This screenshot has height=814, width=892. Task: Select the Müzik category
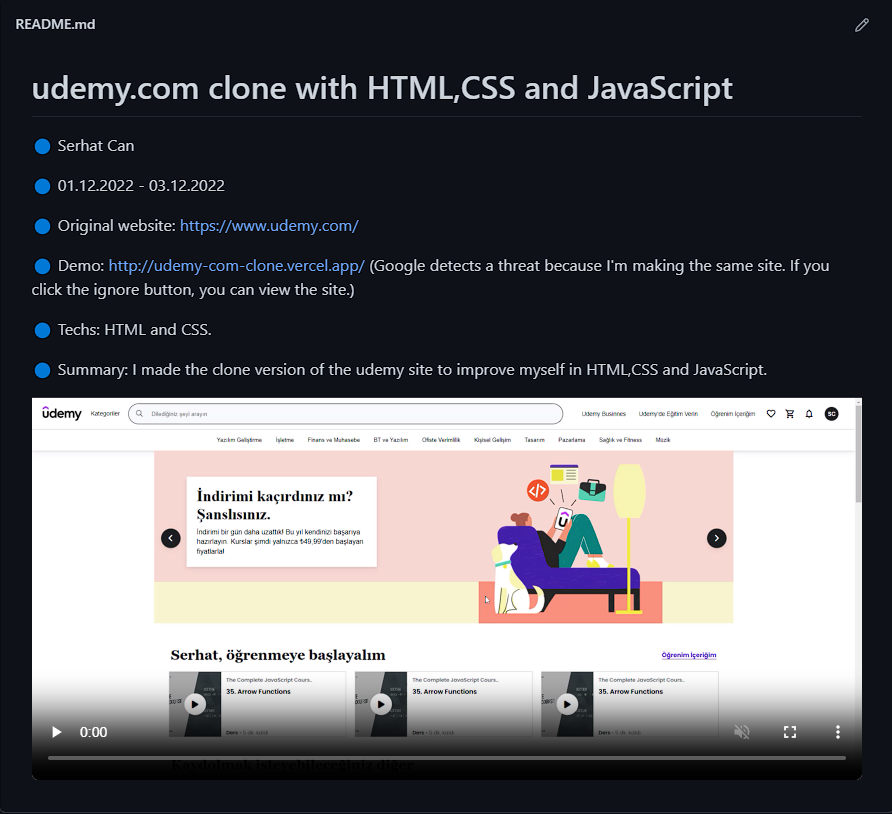pyautogui.click(x=663, y=440)
